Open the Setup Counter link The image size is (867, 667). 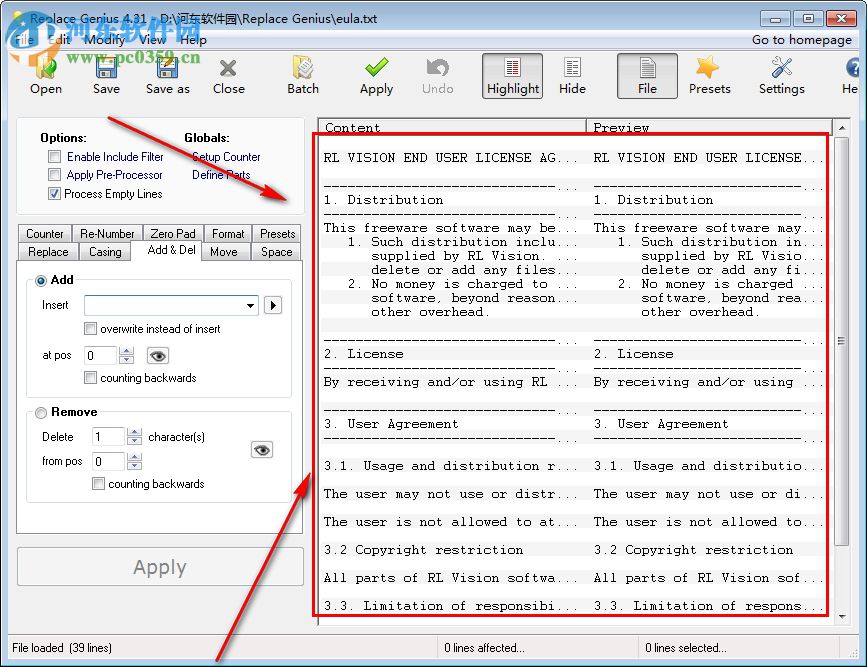click(x=226, y=157)
